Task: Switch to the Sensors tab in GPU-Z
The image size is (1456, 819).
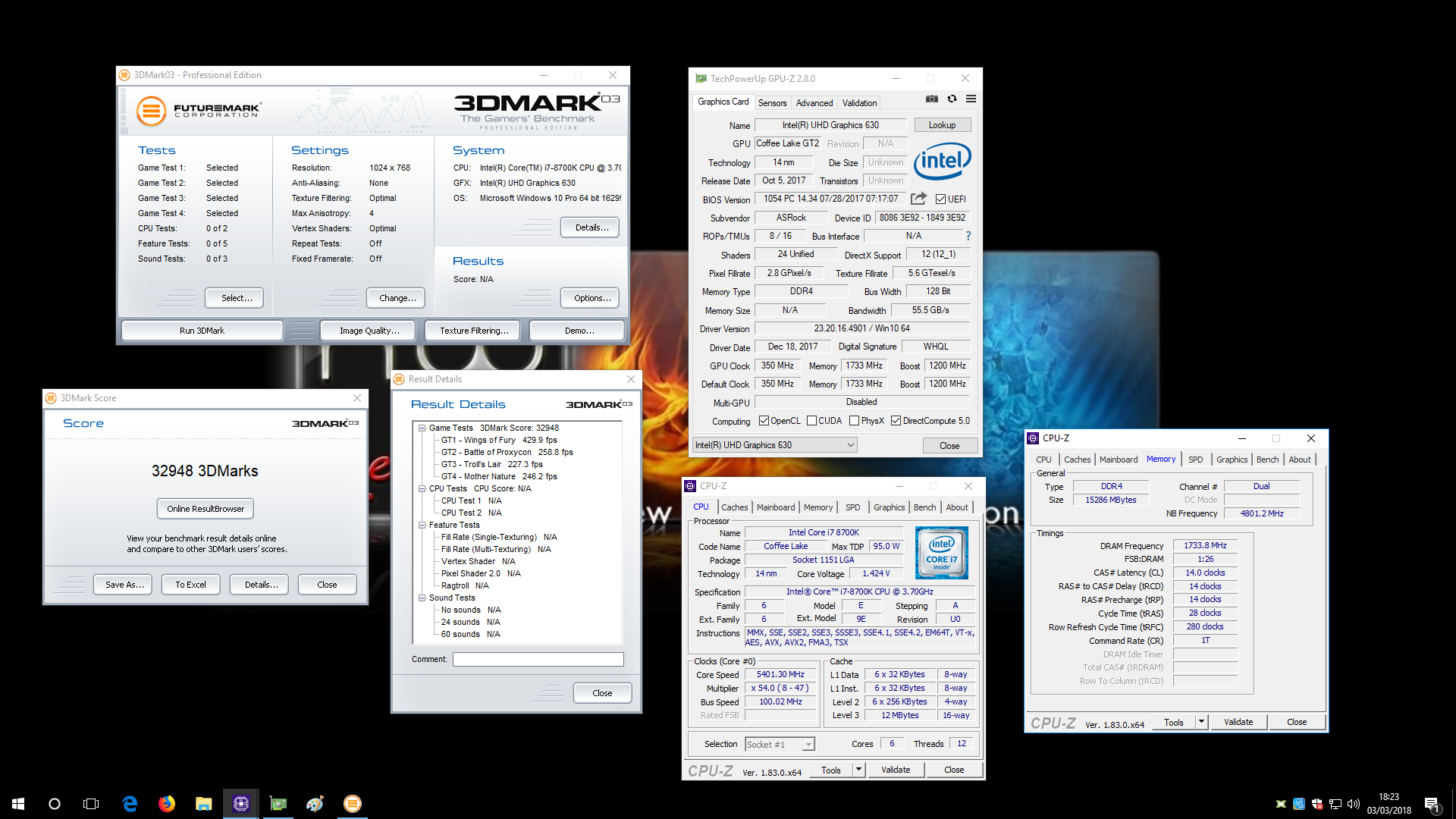Action: click(x=772, y=103)
